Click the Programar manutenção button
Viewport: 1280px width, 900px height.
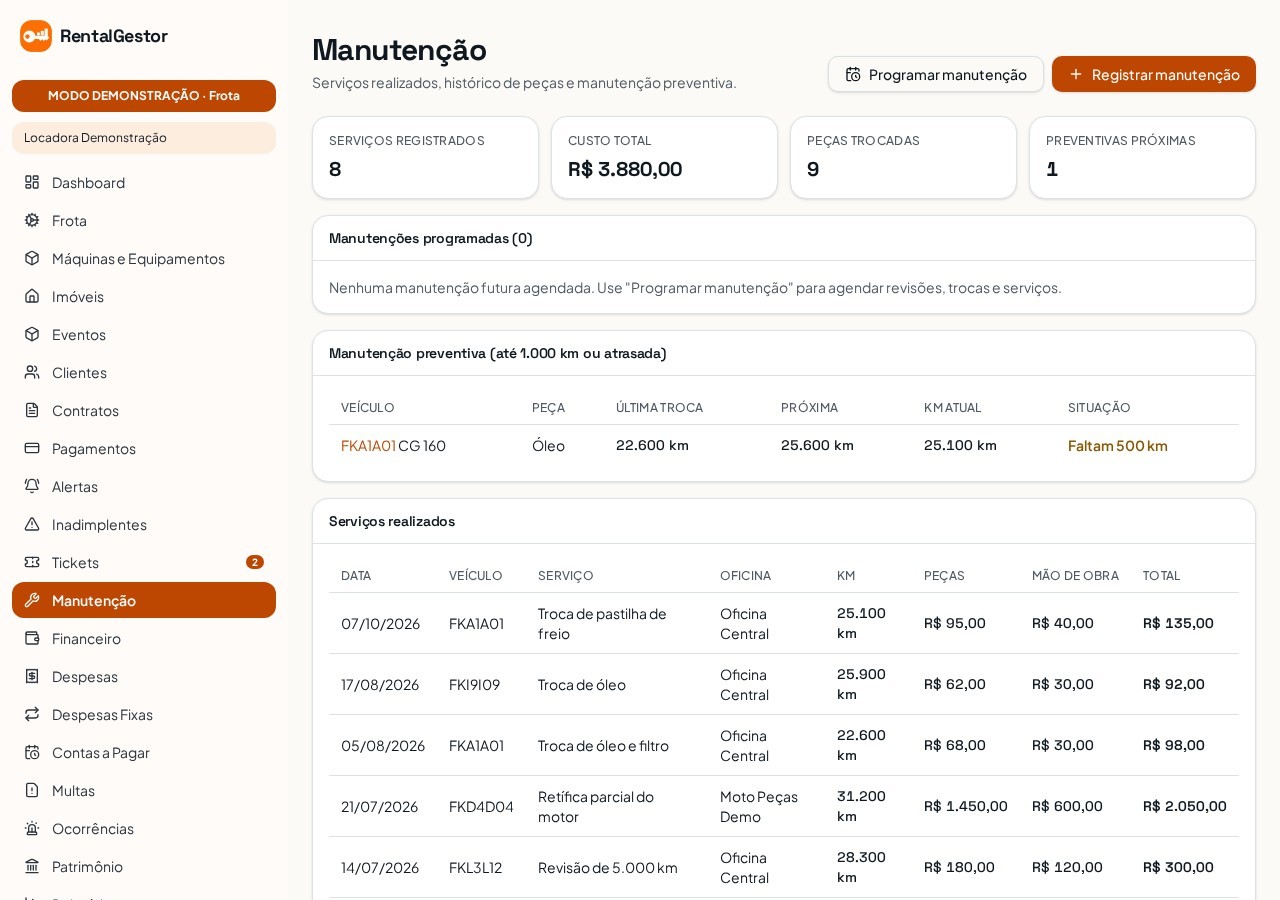click(936, 74)
